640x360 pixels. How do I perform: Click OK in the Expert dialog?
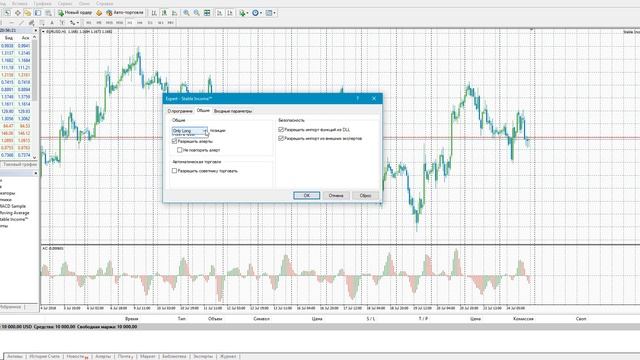[x=307, y=196]
